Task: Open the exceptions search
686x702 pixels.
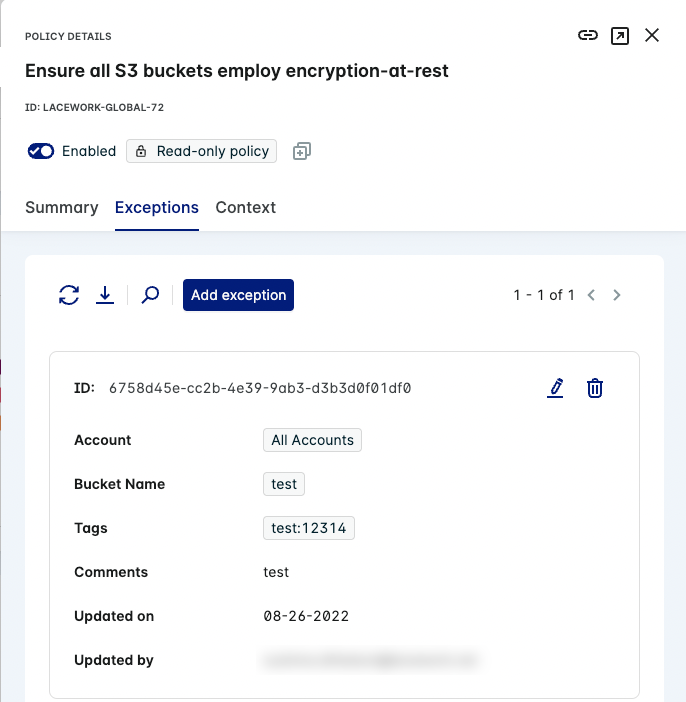Action: [x=150, y=295]
